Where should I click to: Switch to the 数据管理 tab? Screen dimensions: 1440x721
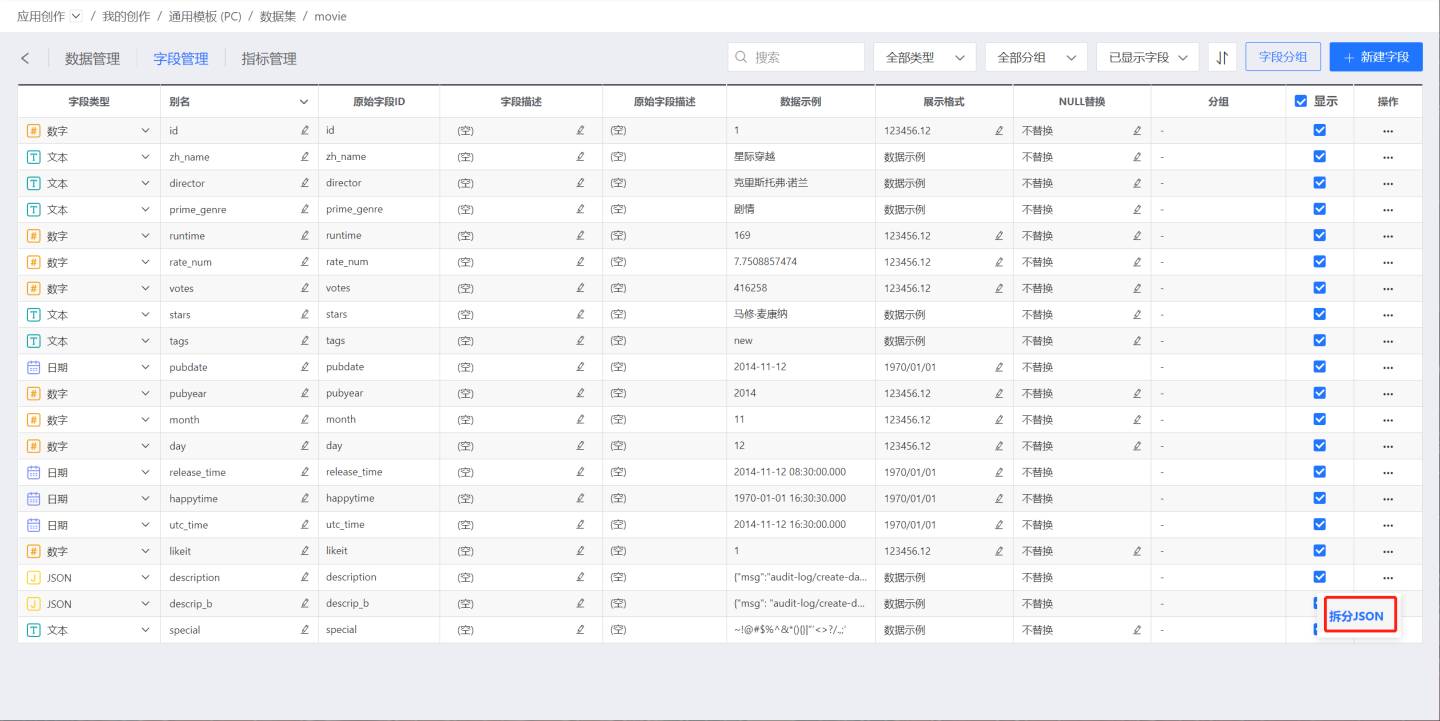pos(92,59)
